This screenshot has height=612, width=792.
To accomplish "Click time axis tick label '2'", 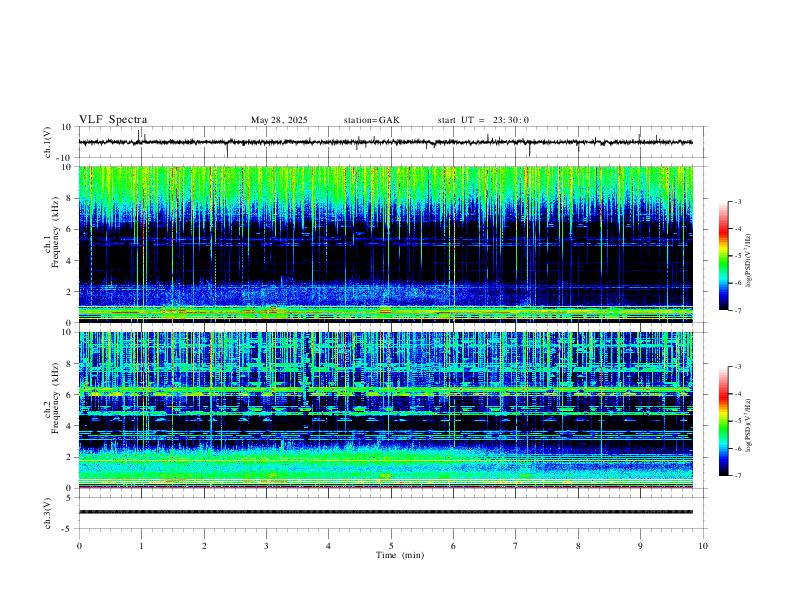I will click(204, 546).
